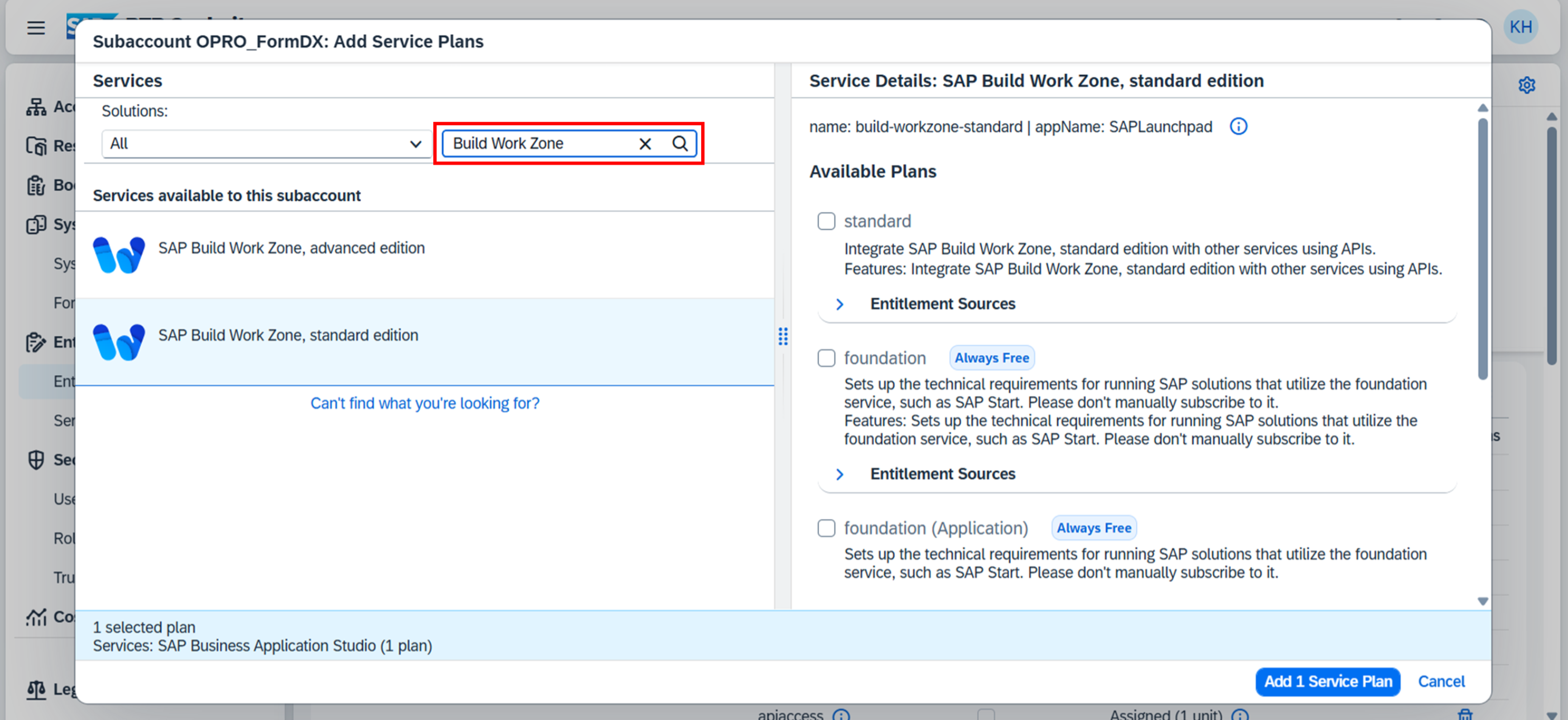Expand Entitlement Sources under foundation plan

839,474
